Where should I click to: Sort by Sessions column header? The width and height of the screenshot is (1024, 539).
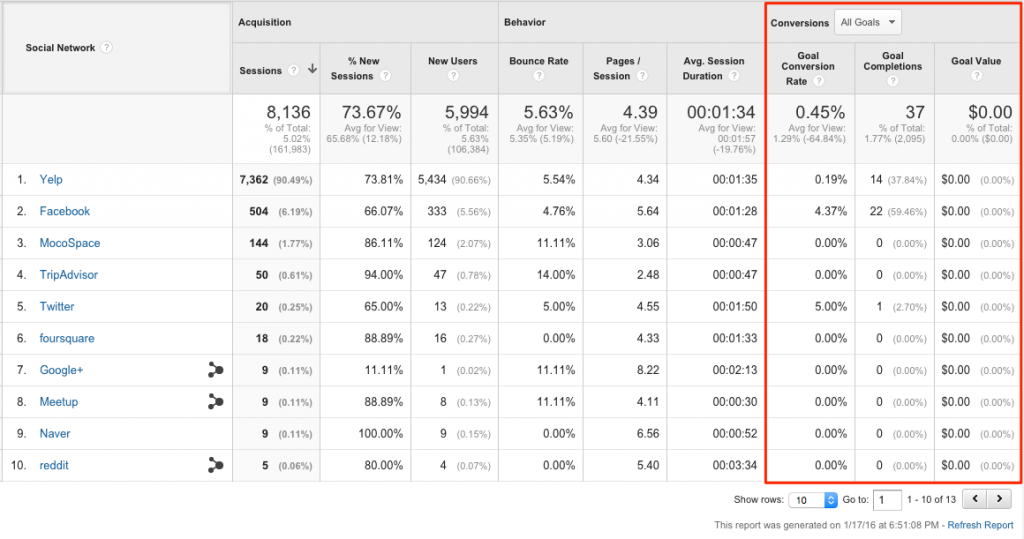click(x=261, y=71)
